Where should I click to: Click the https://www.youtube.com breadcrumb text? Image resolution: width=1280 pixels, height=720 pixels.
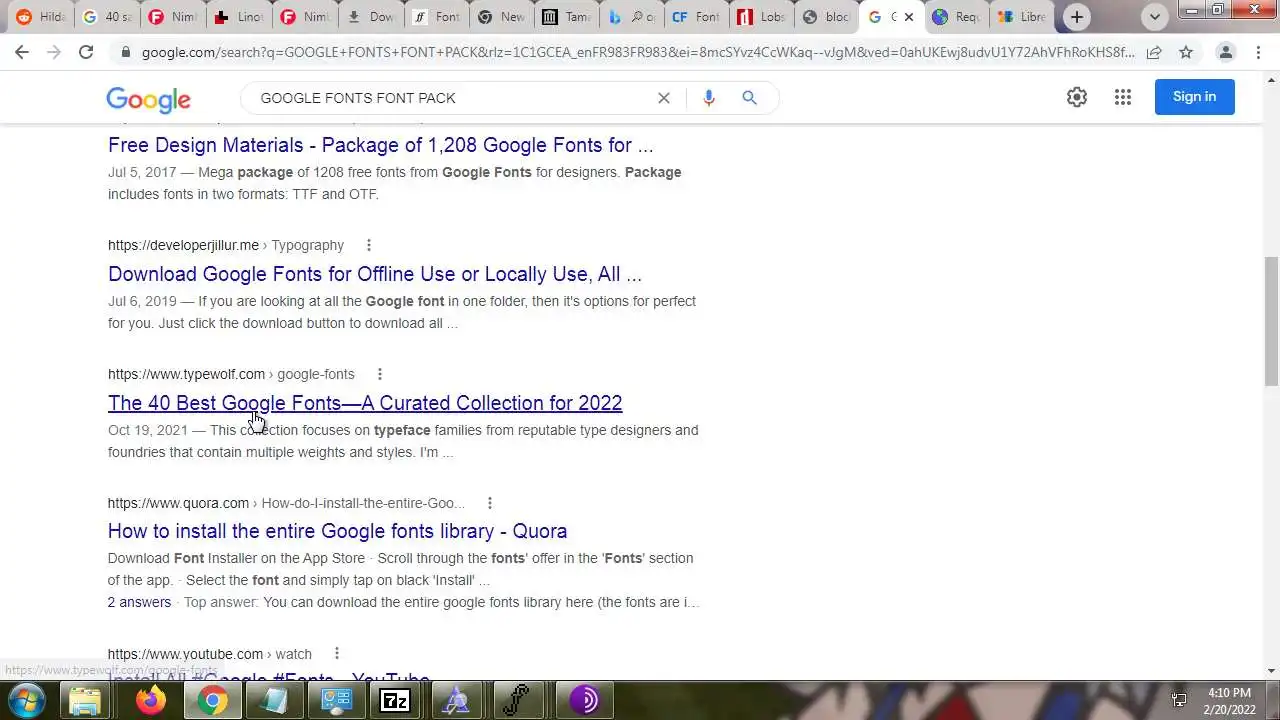(185, 654)
